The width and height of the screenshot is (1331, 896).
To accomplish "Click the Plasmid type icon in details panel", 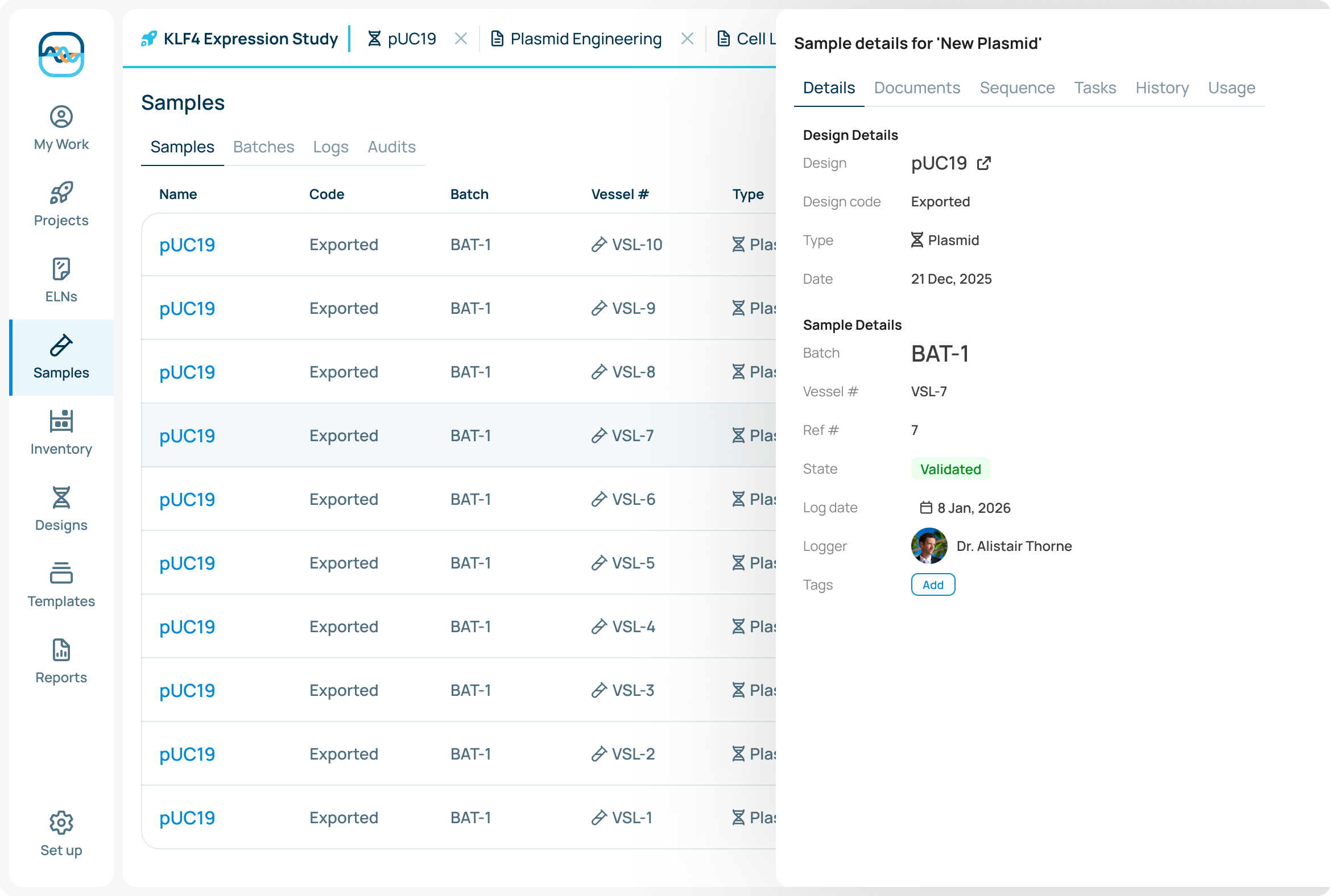I will 917,240.
